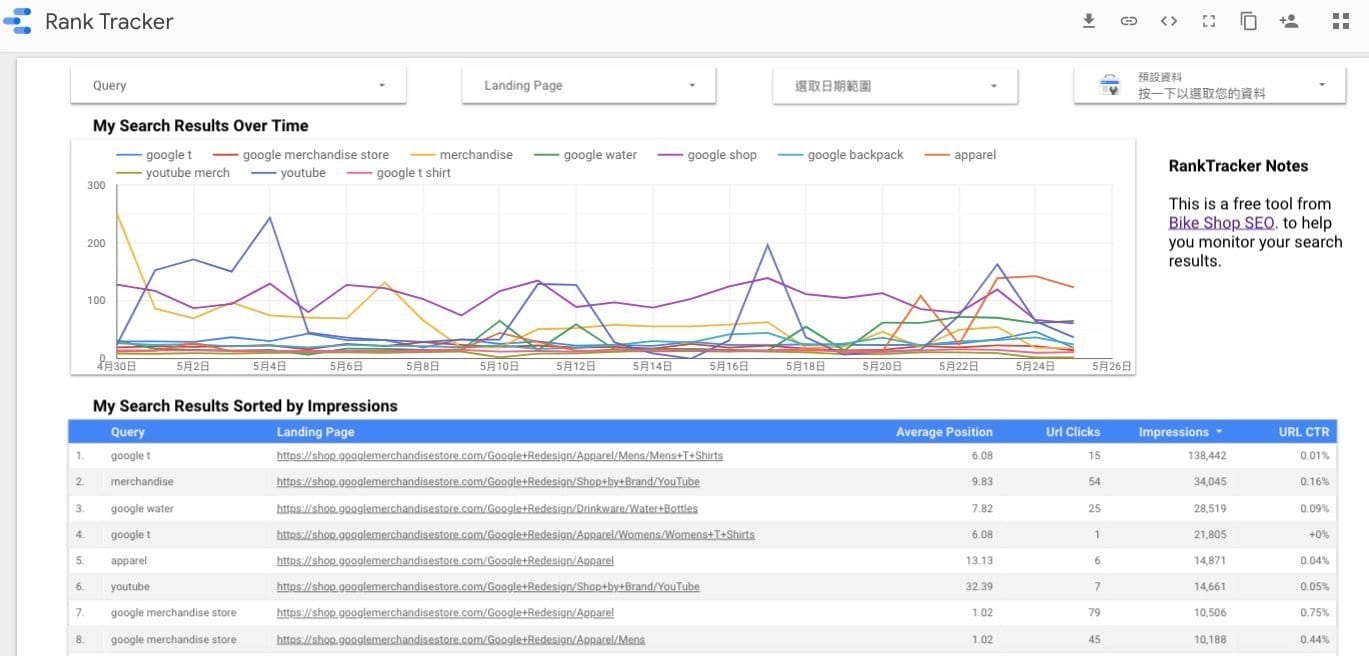Image resolution: width=1369 pixels, height=656 pixels.
Task: Click the youtube series legend color line
Action: click(x=264, y=173)
